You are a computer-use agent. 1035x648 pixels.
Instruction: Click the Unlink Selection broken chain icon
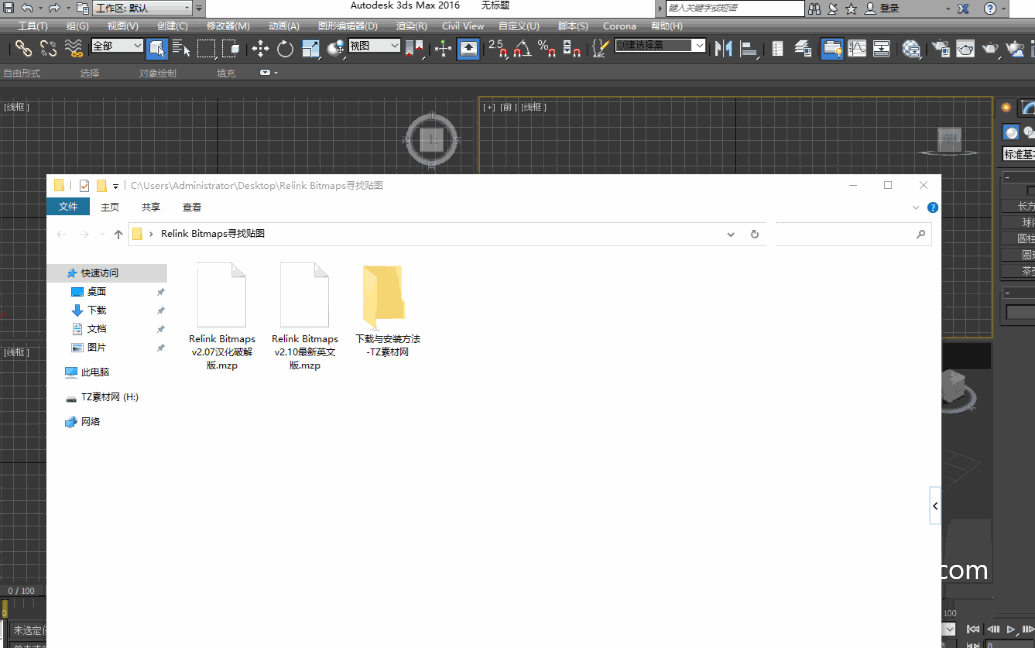(x=48, y=48)
